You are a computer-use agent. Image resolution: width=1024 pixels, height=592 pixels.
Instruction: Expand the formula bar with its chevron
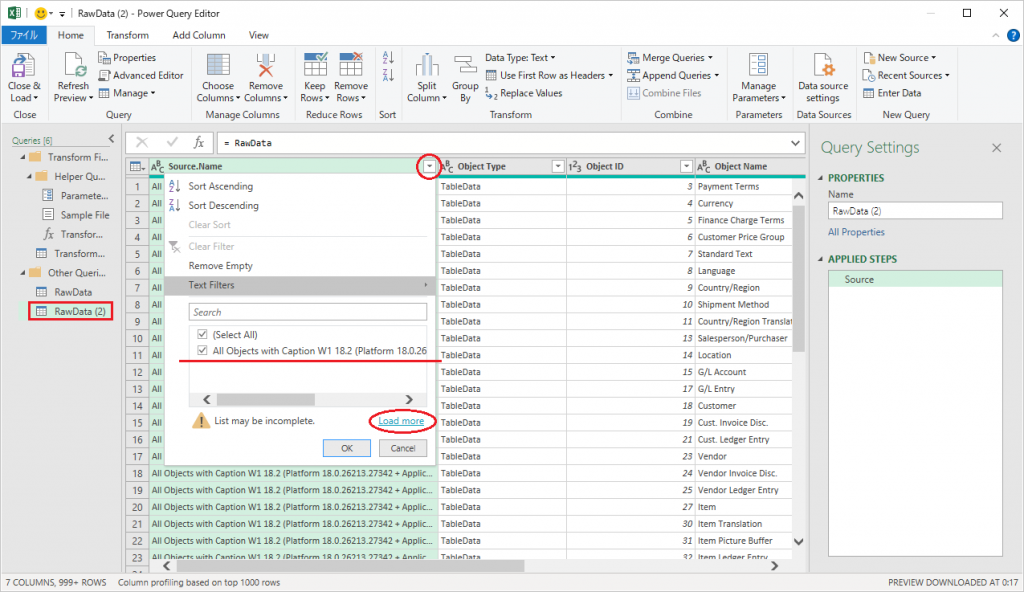[x=795, y=143]
